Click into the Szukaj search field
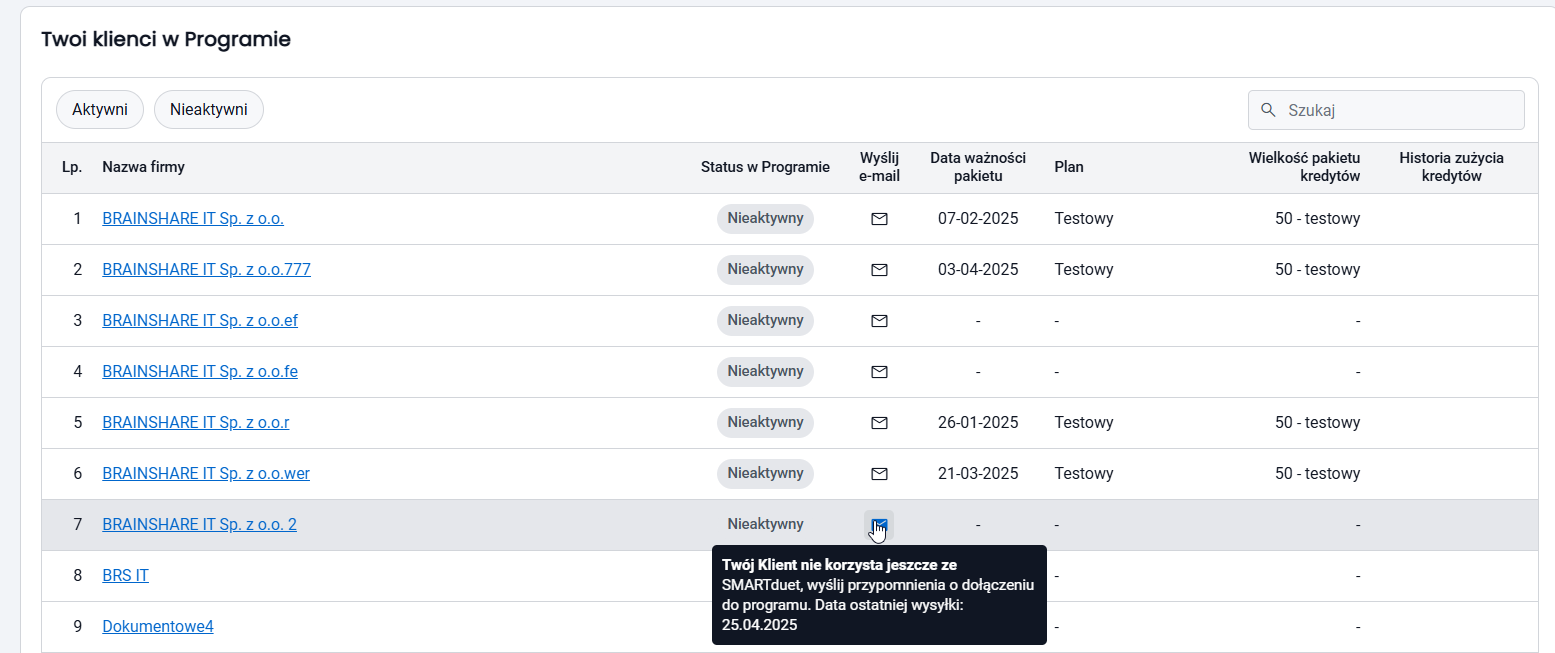Screen dimensions: 1555x653 (x=1386, y=110)
